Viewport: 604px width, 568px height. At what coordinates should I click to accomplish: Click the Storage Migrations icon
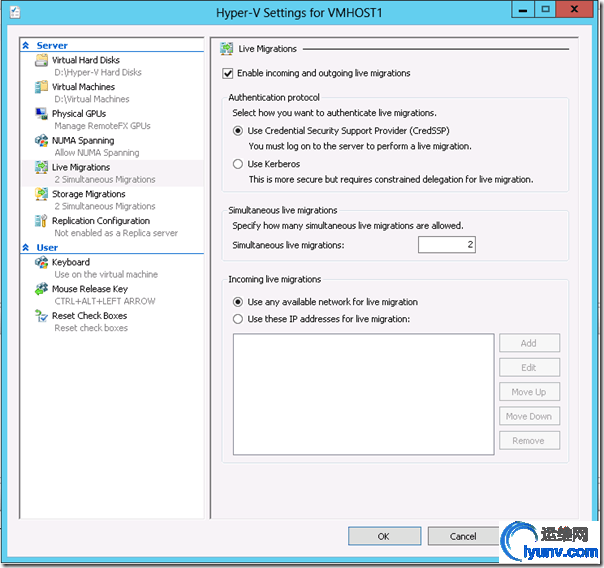tap(41, 194)
